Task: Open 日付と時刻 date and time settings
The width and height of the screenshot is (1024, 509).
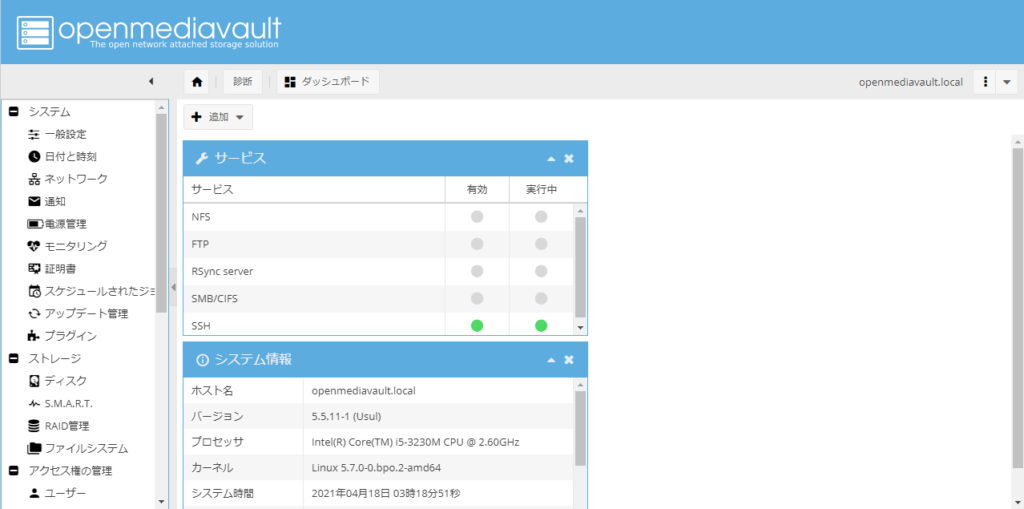Action: pos(69,157)
